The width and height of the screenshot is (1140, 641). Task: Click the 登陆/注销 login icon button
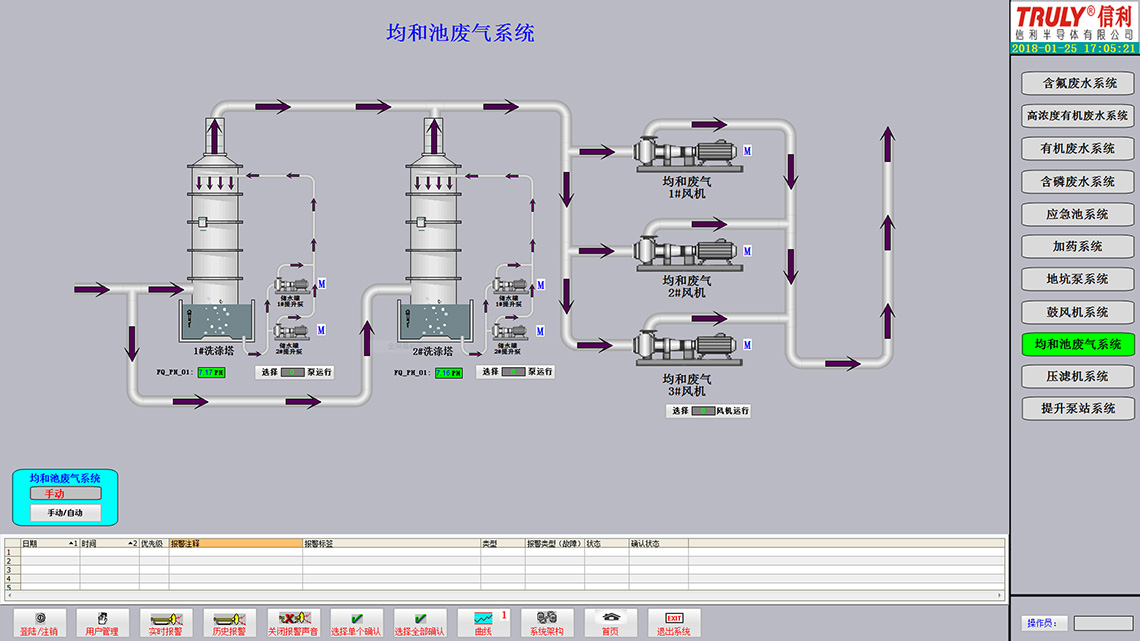(x=40, y=623)
